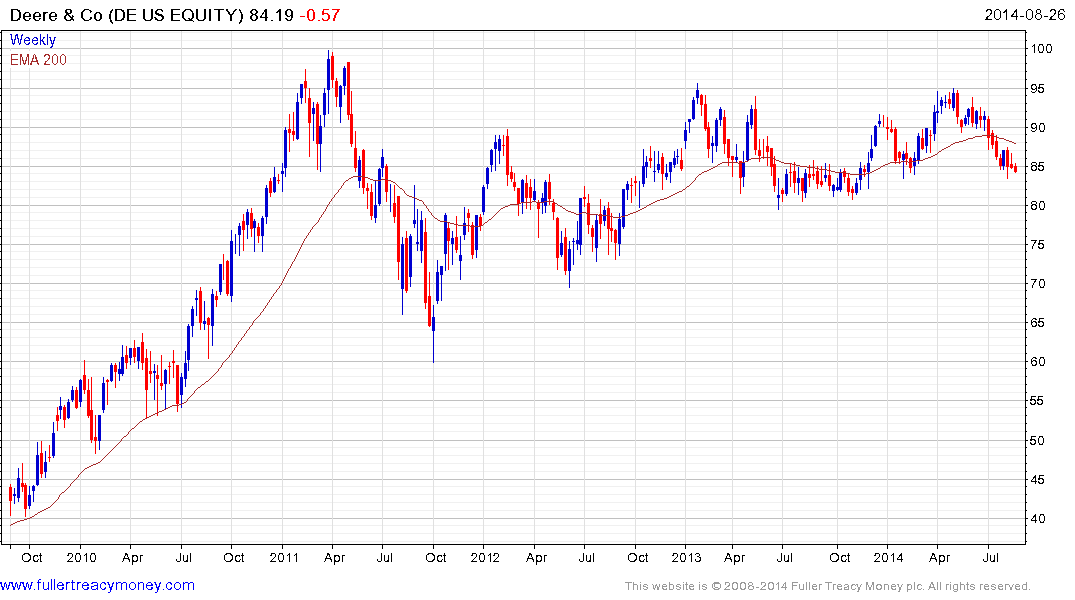Select the 2013 time axis label
Screen dimensions: 1075x600
[x=687, y=557]
